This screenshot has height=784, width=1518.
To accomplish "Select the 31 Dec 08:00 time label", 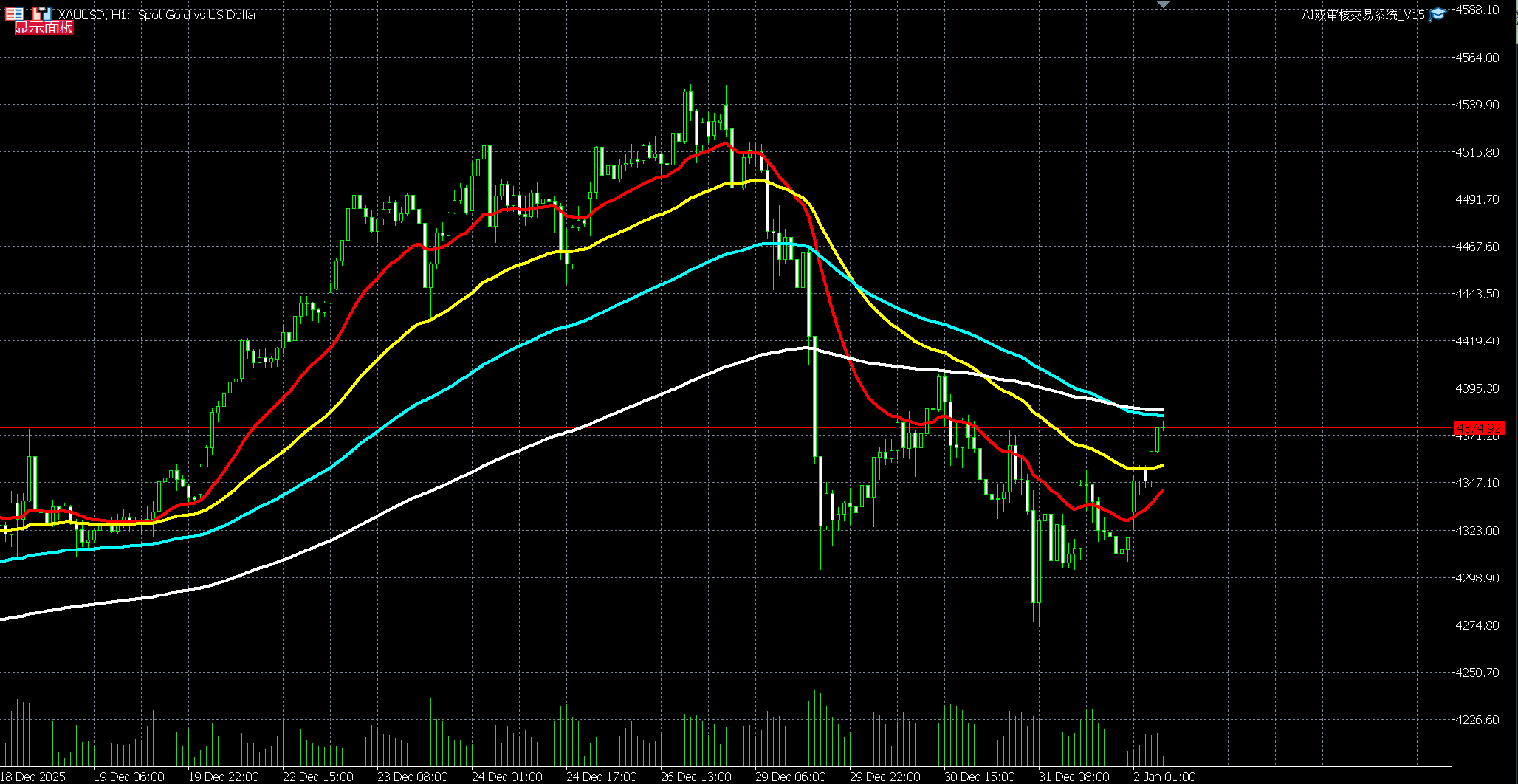I will 1074,777.
